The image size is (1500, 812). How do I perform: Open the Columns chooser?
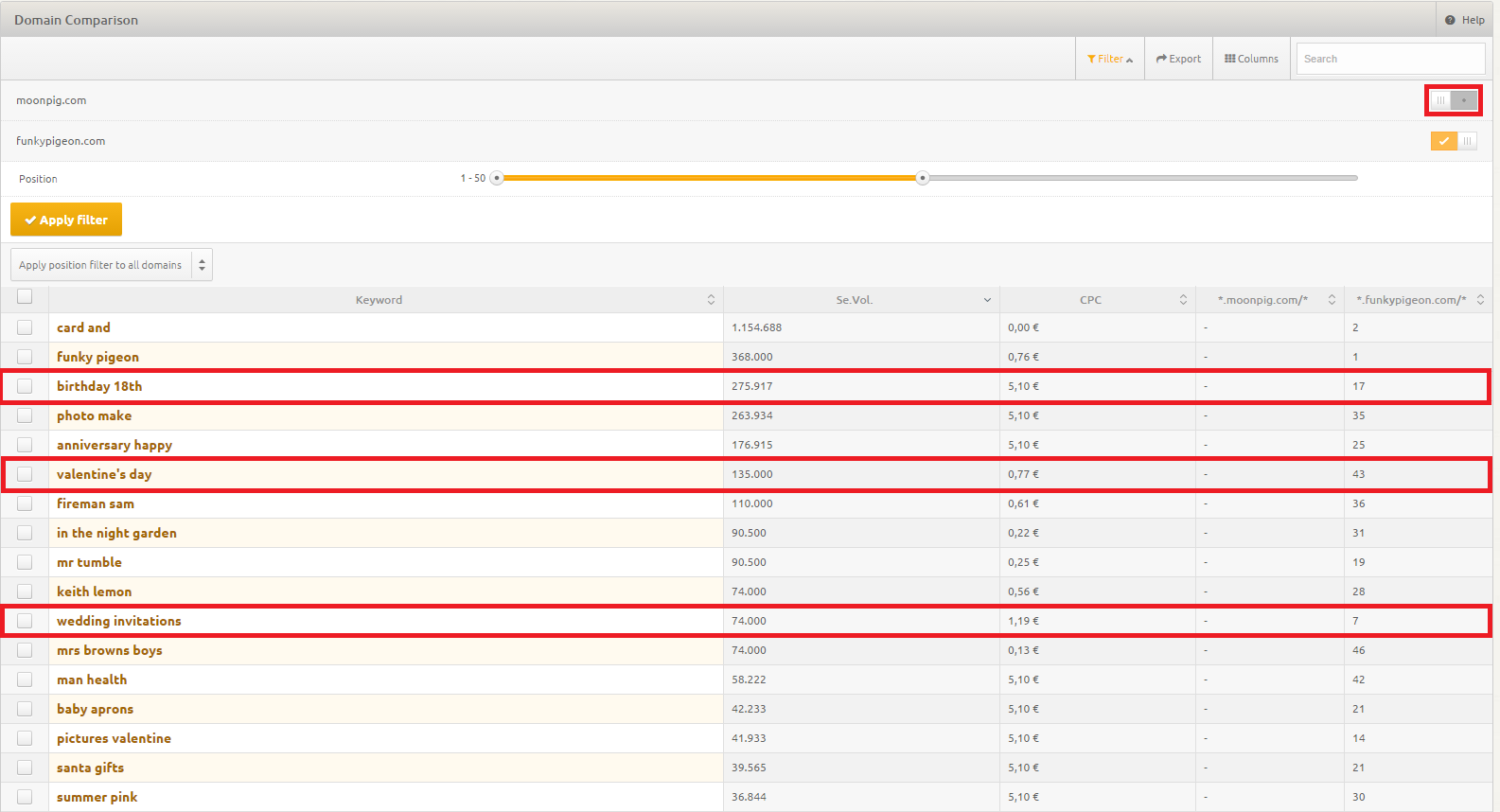click(1251, 59)
